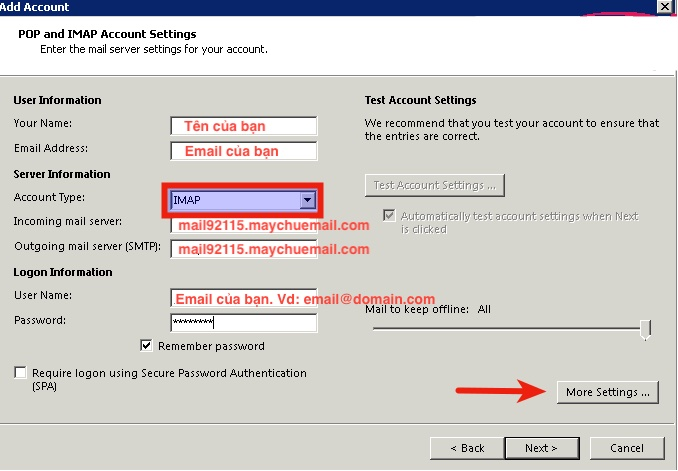Image resolution: width=678 pixels, height=471 pixels.
Task: Click the Your Name input field
Action: click(x=244, y=126)
